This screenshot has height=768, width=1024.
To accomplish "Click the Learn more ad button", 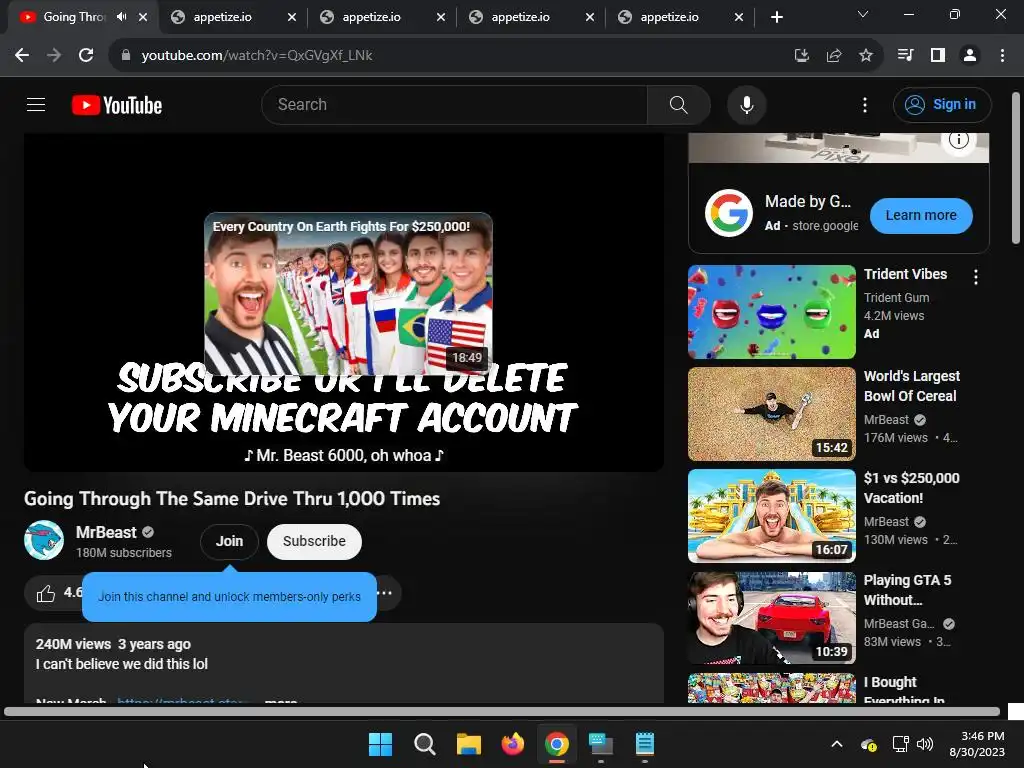I will coord(921,216).
